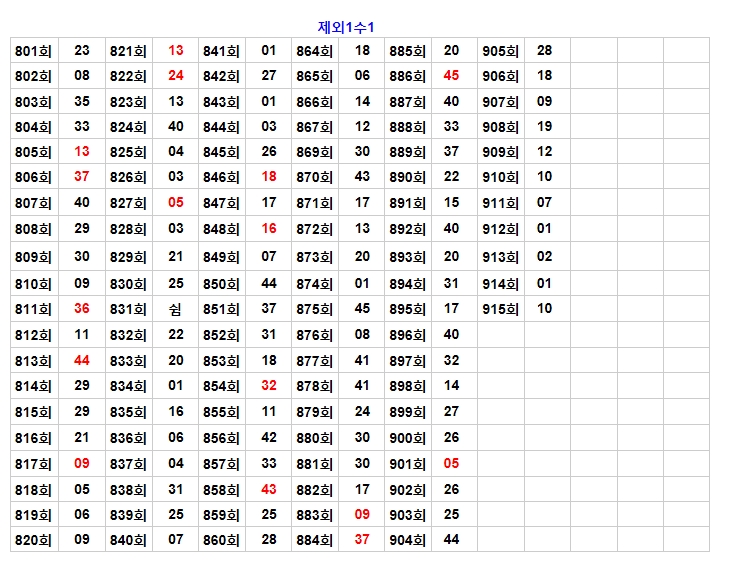Click the 860회 cell
This screenshot has width=736, height=572.
pos(221,541)
